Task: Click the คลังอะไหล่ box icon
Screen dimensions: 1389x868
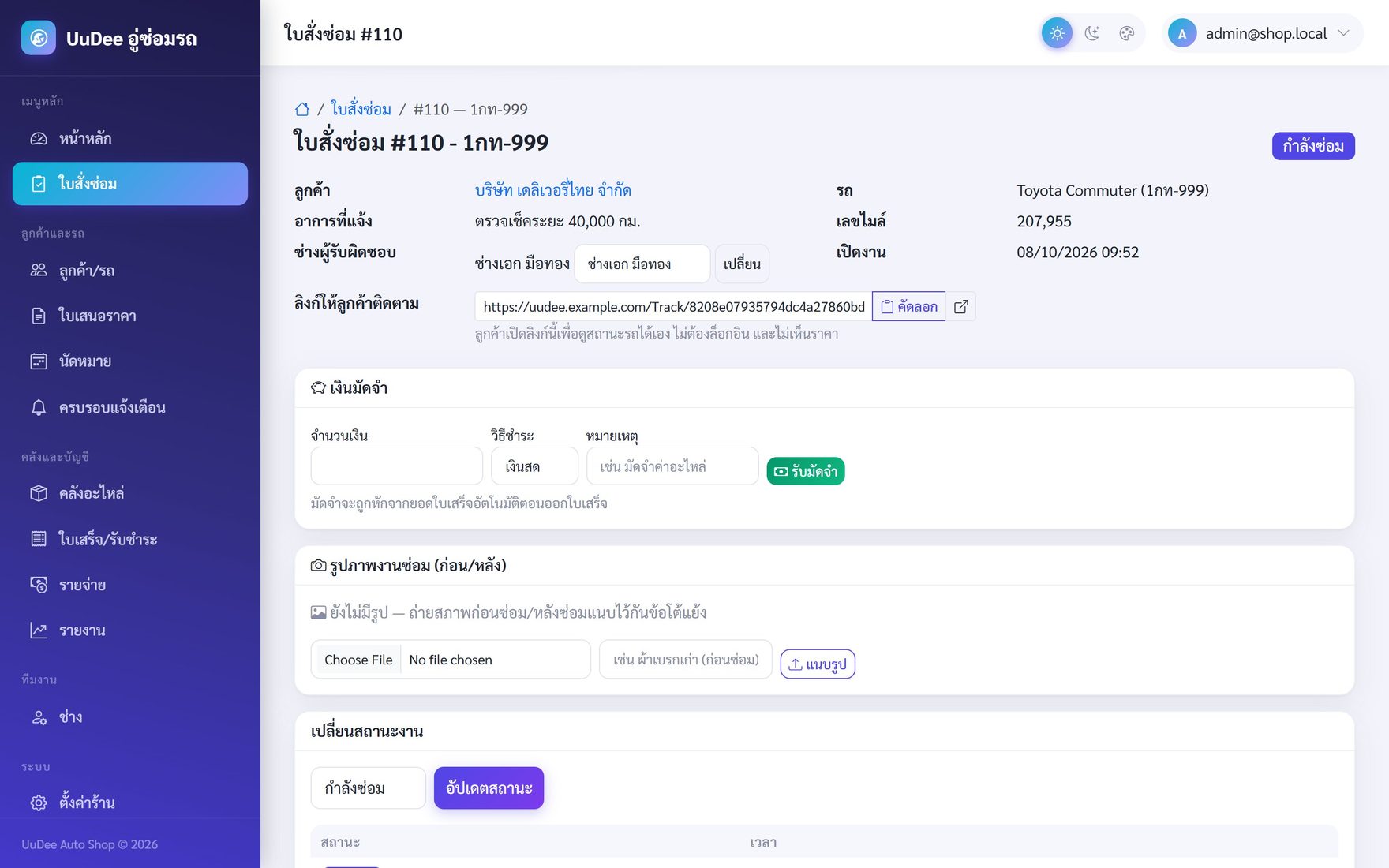Action: (39, 493)
